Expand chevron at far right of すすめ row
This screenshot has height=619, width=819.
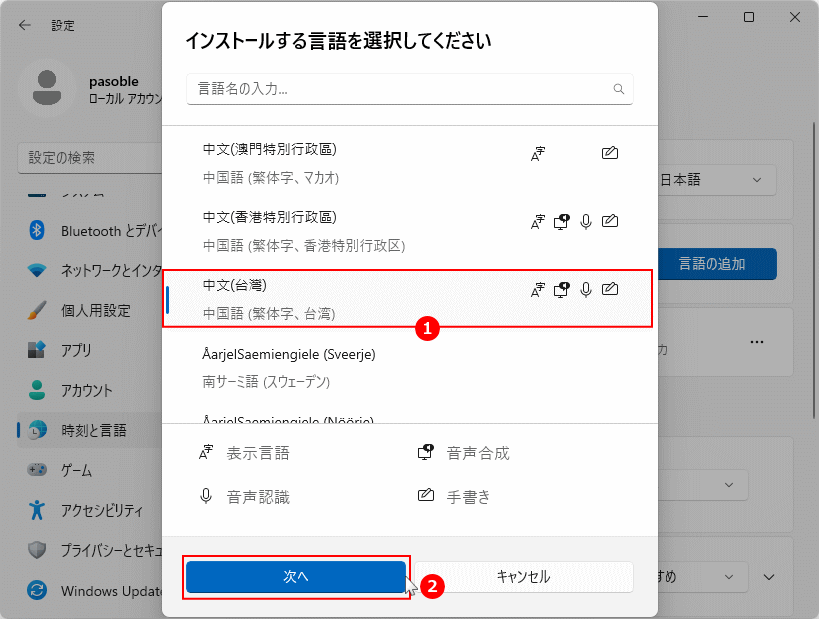769,577
